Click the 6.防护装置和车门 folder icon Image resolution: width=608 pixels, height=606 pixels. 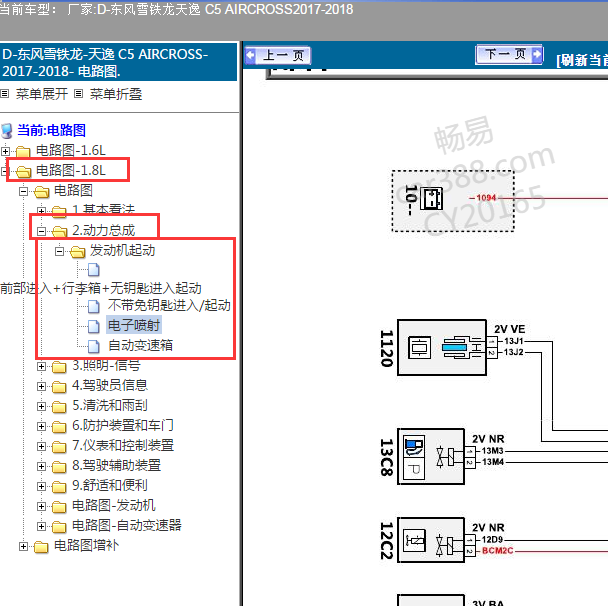pos(59,426)
